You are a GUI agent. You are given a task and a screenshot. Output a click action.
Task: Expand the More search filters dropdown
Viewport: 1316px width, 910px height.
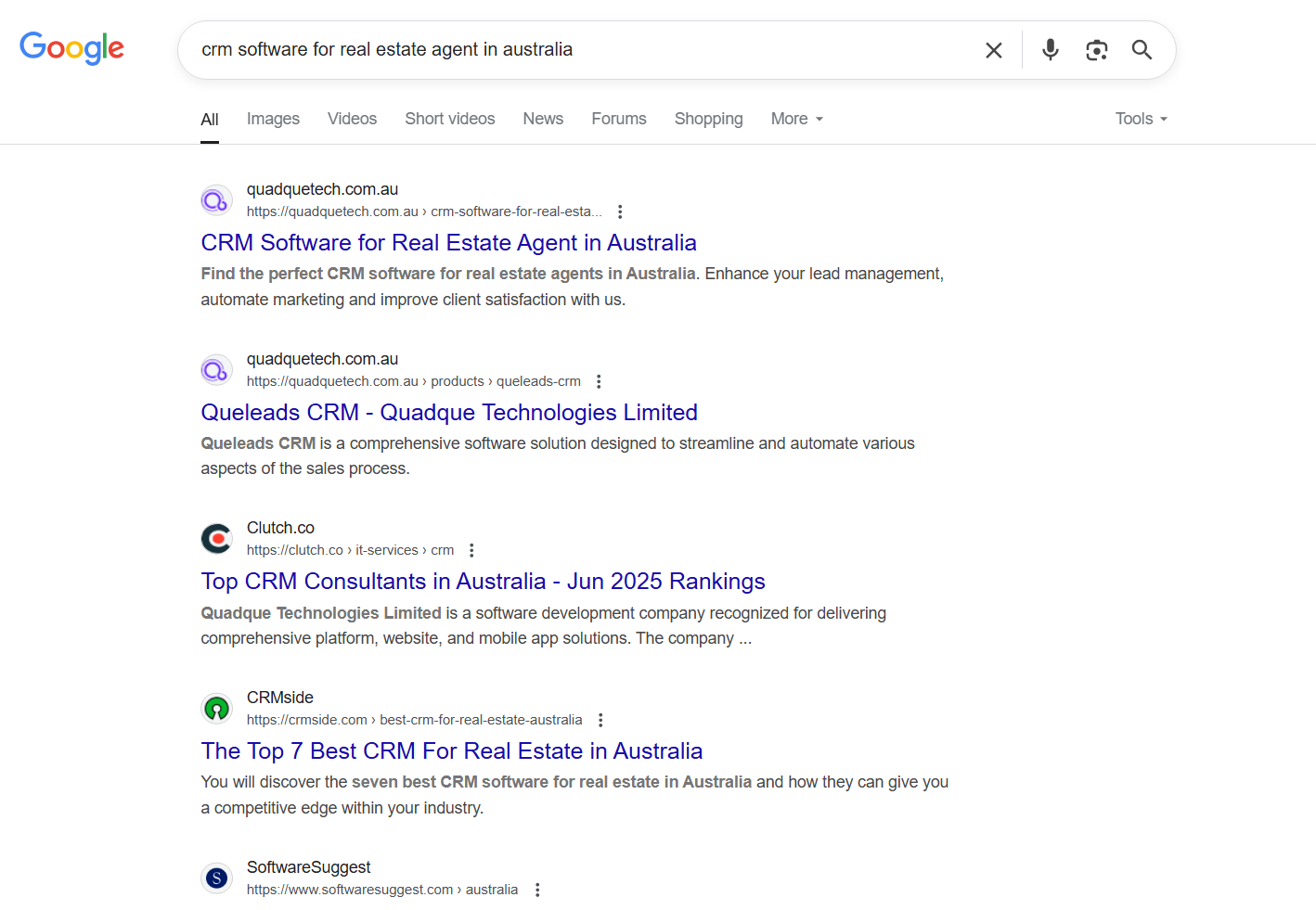(796, 119)
